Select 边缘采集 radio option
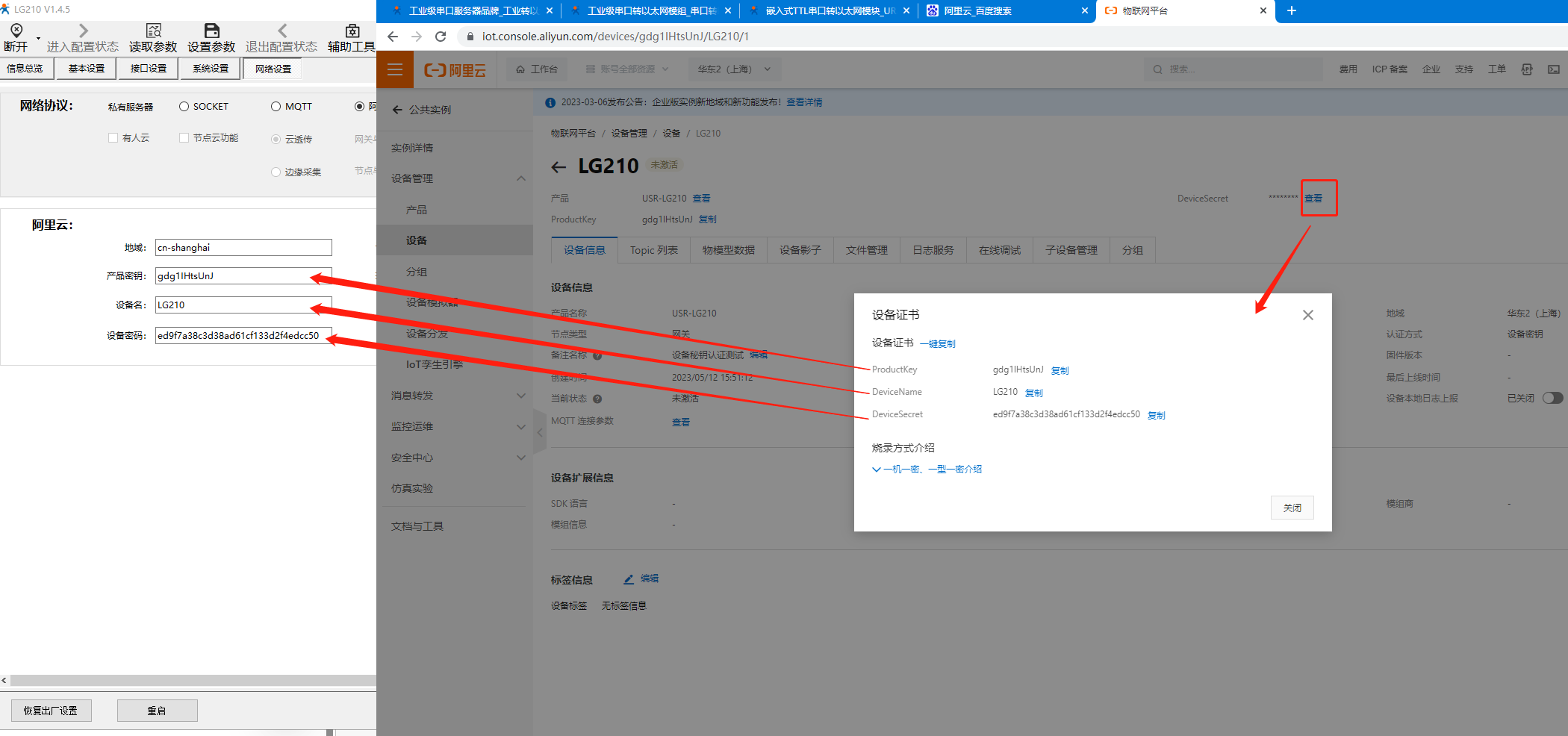This screenshot has width=1568, height=736. click(276, 172)
